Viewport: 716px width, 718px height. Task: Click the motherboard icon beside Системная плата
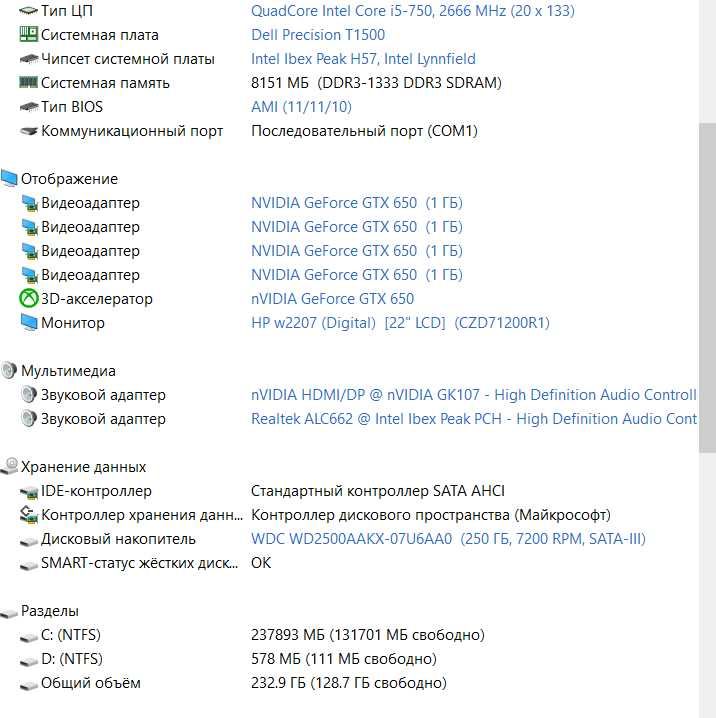28,34
